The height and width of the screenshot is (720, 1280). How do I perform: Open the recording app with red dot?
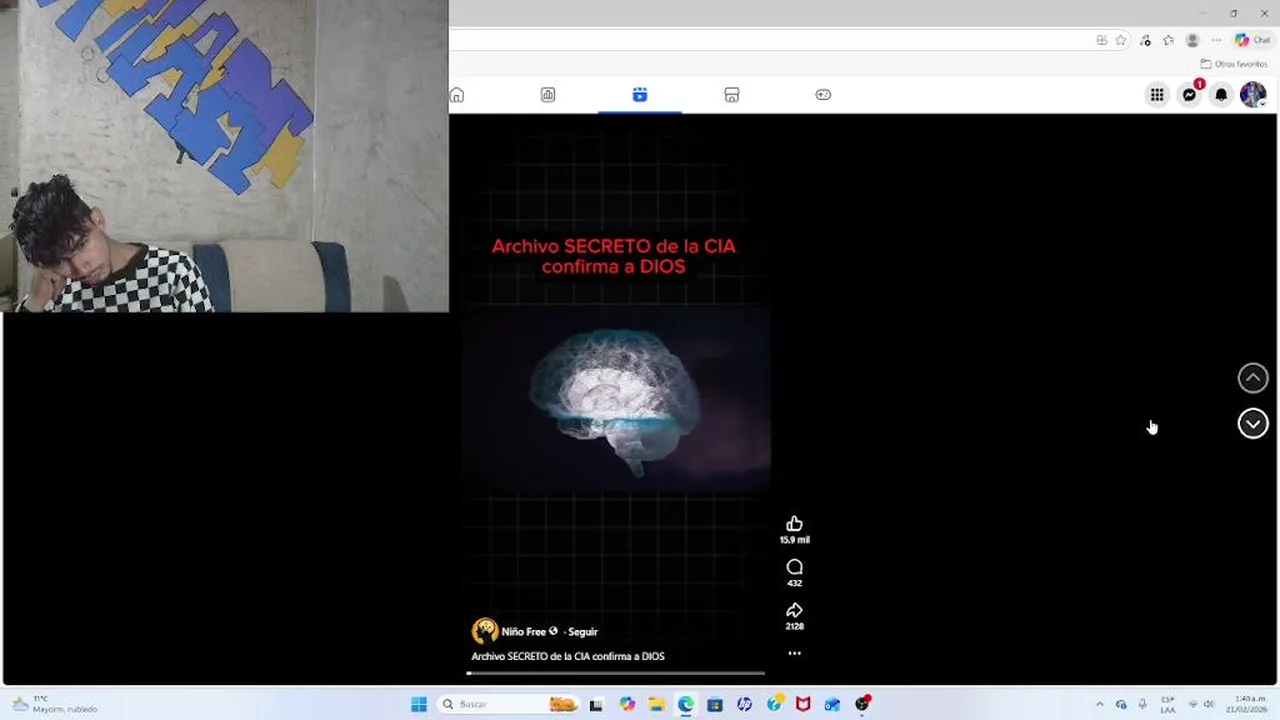tap(862, 704)
